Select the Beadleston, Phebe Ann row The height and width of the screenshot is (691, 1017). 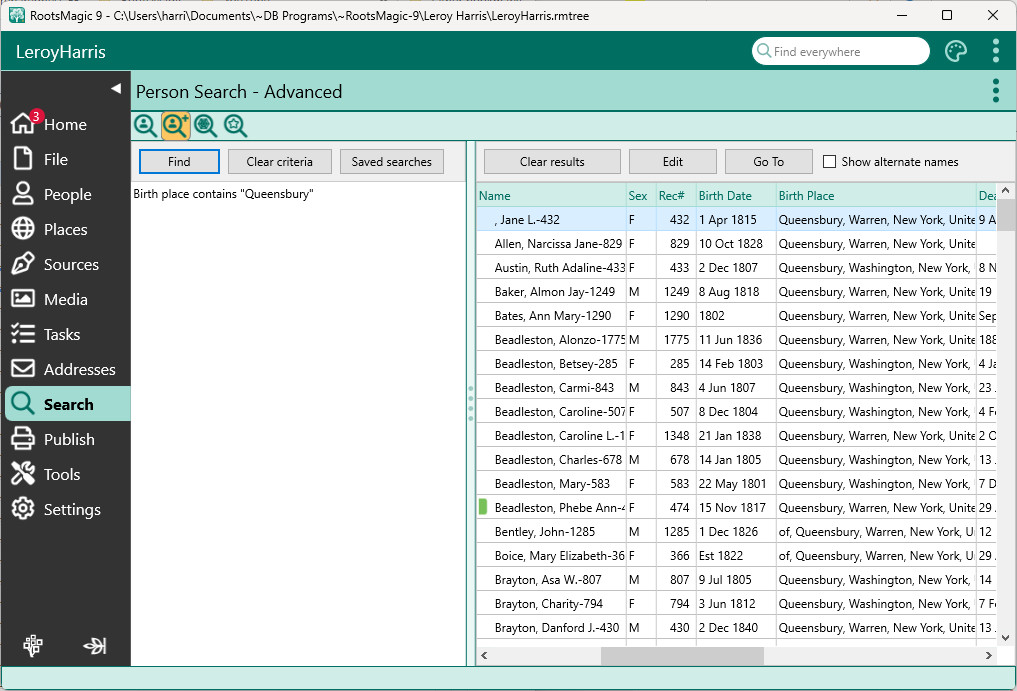click(x=558, y=508)
